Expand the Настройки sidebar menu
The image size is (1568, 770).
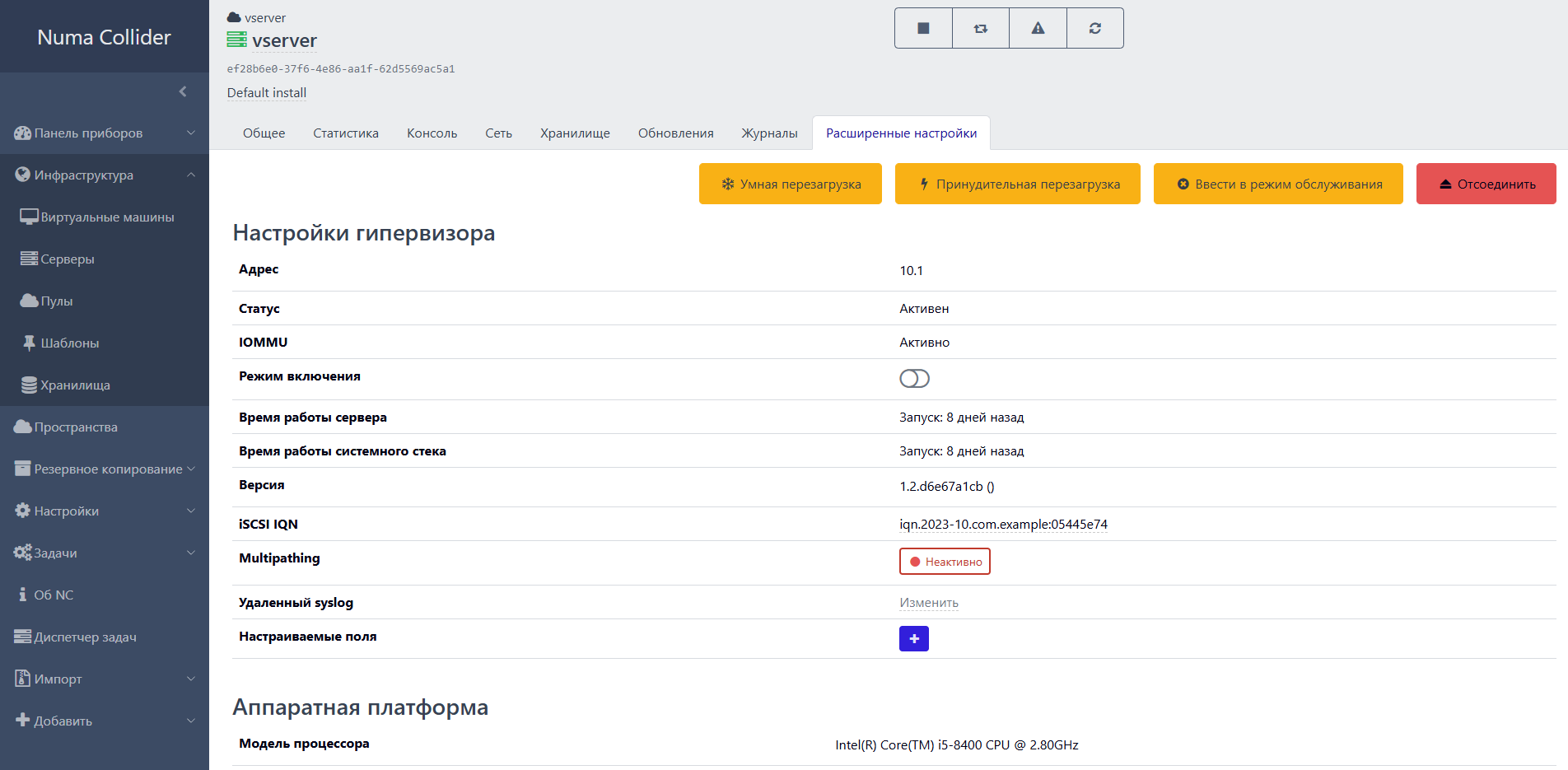coord(104,511)
